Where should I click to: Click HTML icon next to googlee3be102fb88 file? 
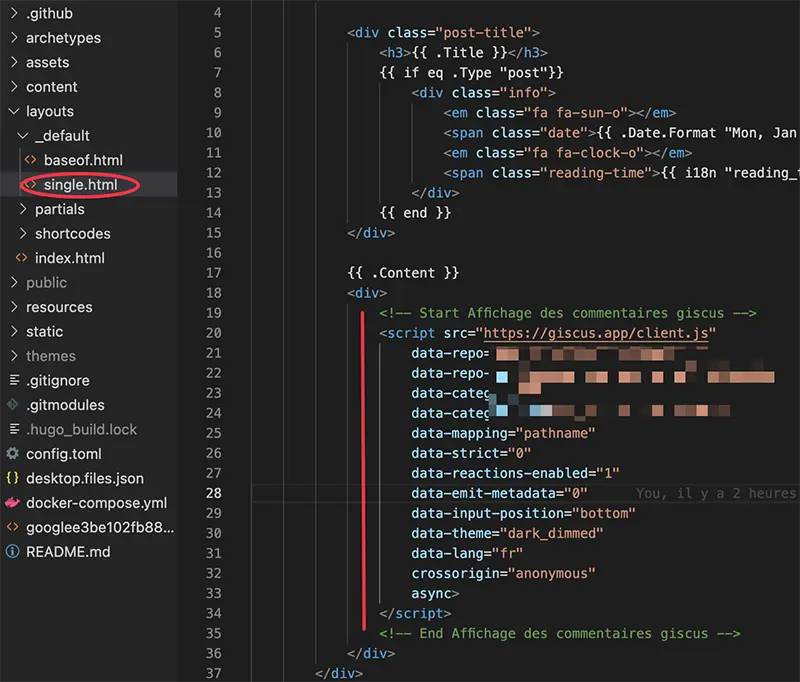[x=13, y=527]
